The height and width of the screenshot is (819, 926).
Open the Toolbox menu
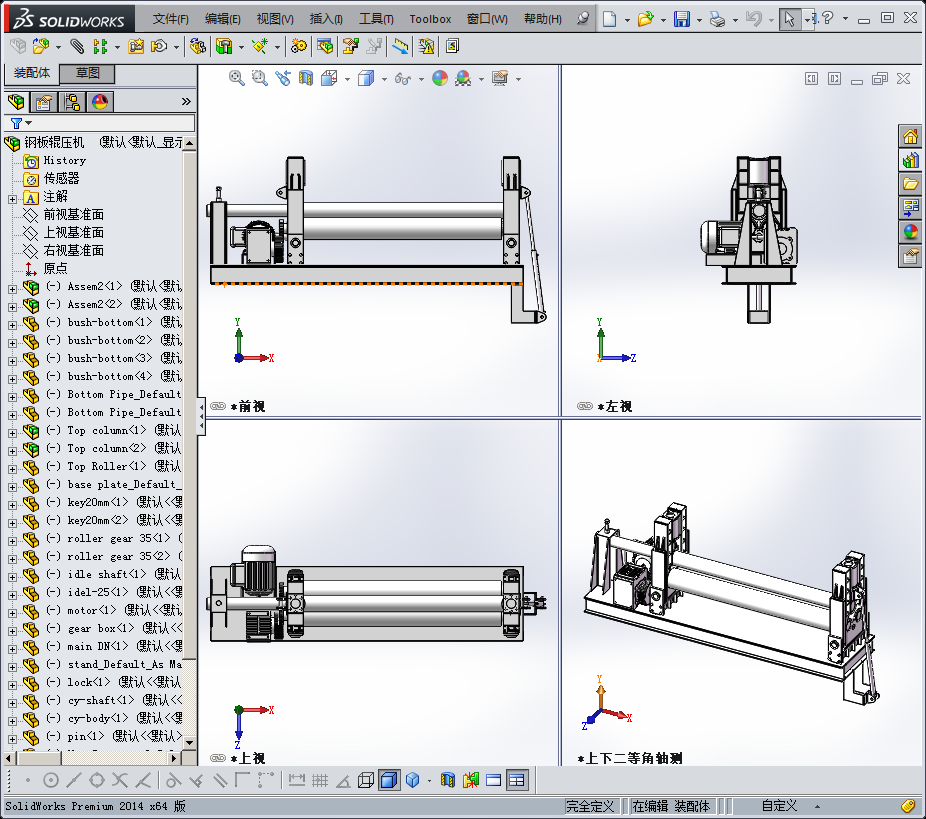(430, 19)
